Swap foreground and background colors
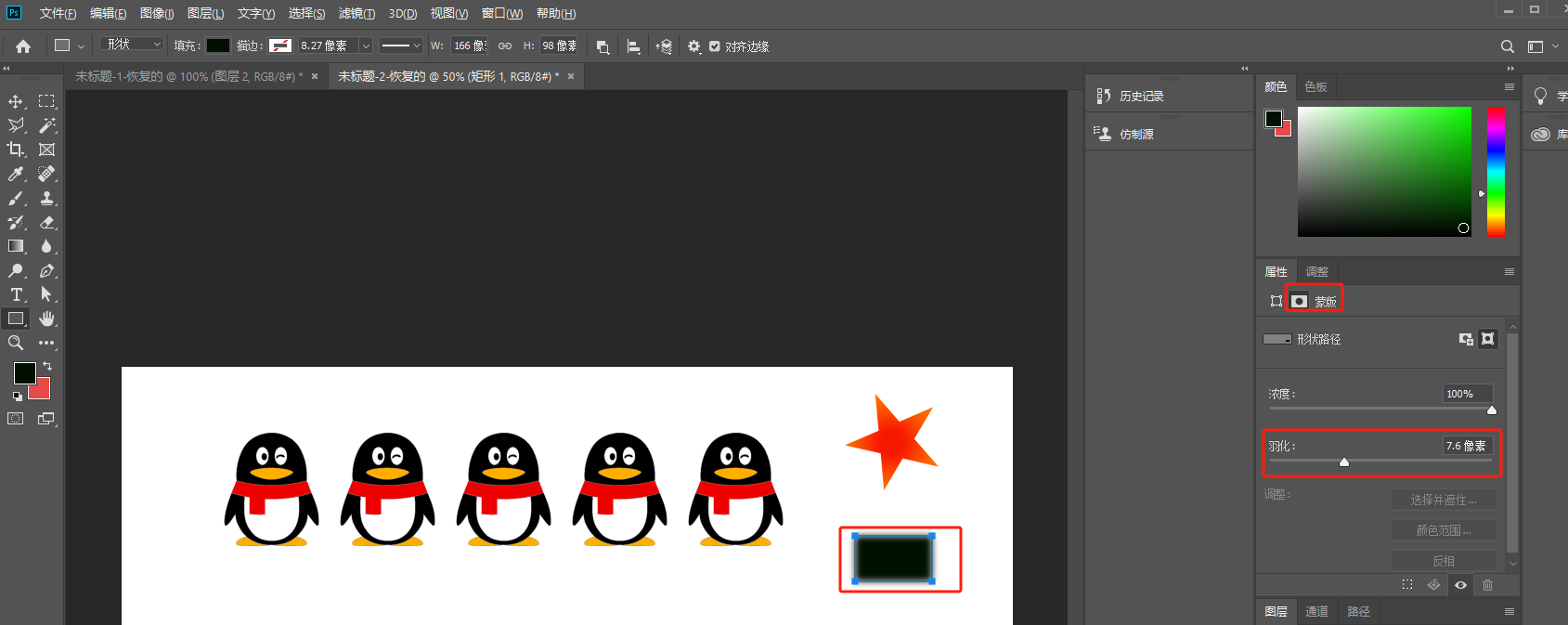Image resolution: width=1568 pixels, height=625 pixels. [x=47, y=366]
